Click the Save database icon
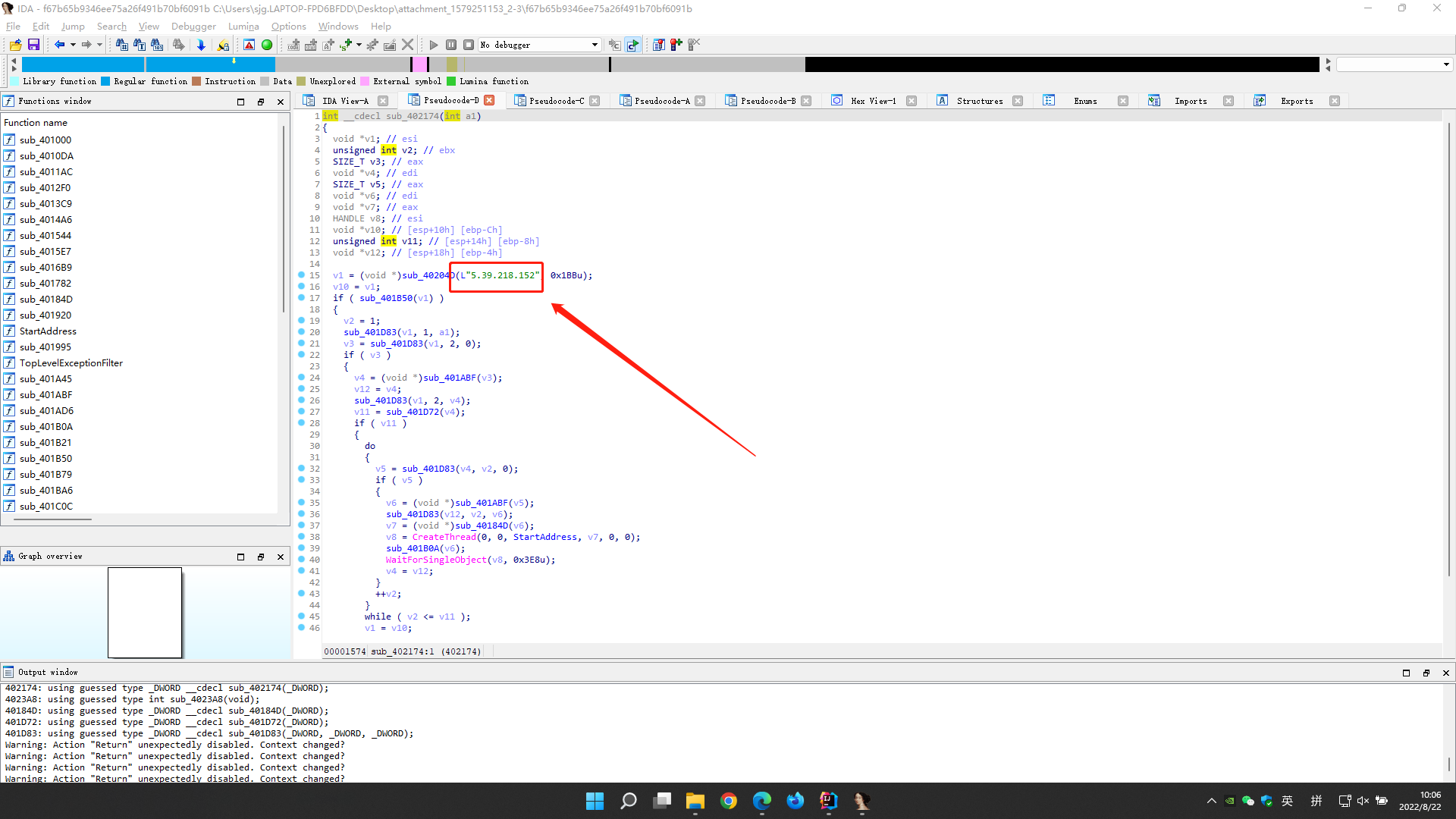This screenshot has width=1456, height=819. tap(33, 45)
